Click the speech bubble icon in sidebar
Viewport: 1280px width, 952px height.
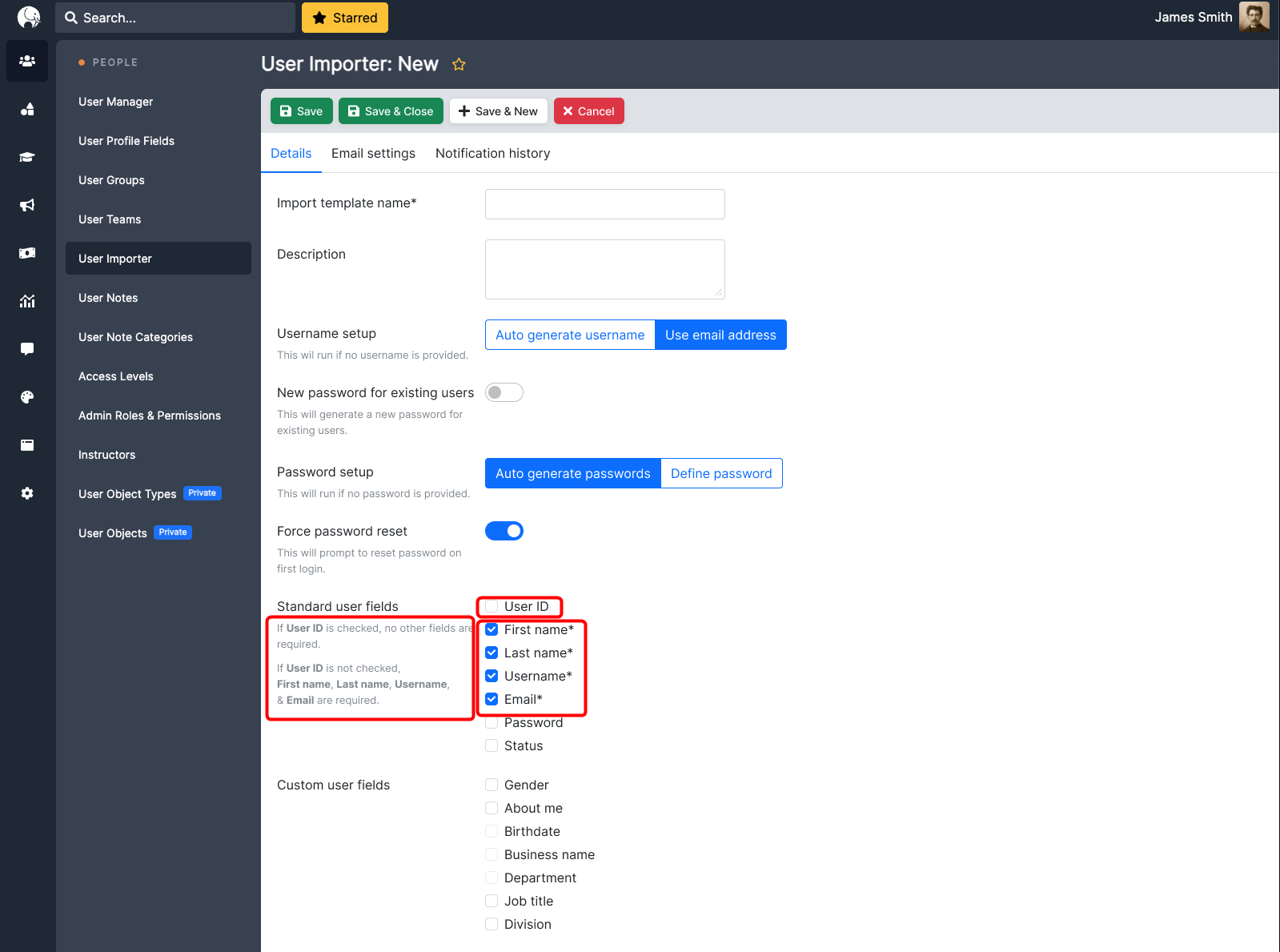point(27,349)
